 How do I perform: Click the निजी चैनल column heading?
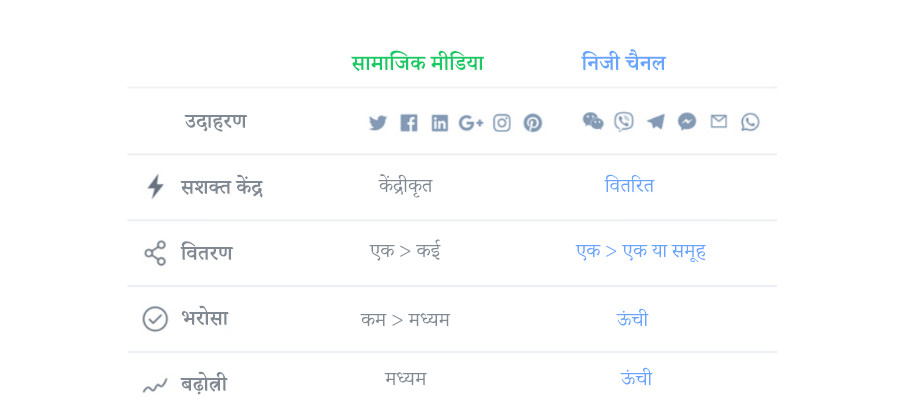point(624,62)
